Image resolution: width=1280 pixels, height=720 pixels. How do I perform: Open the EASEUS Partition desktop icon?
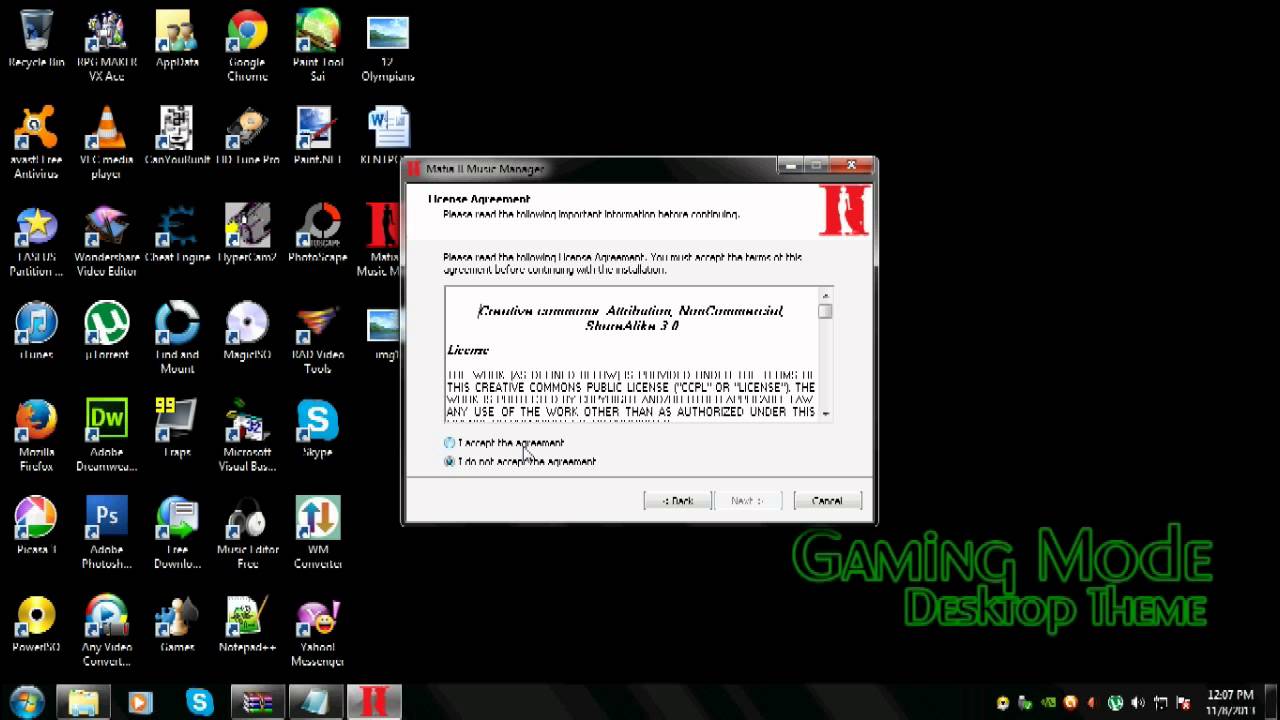[36, 241]
